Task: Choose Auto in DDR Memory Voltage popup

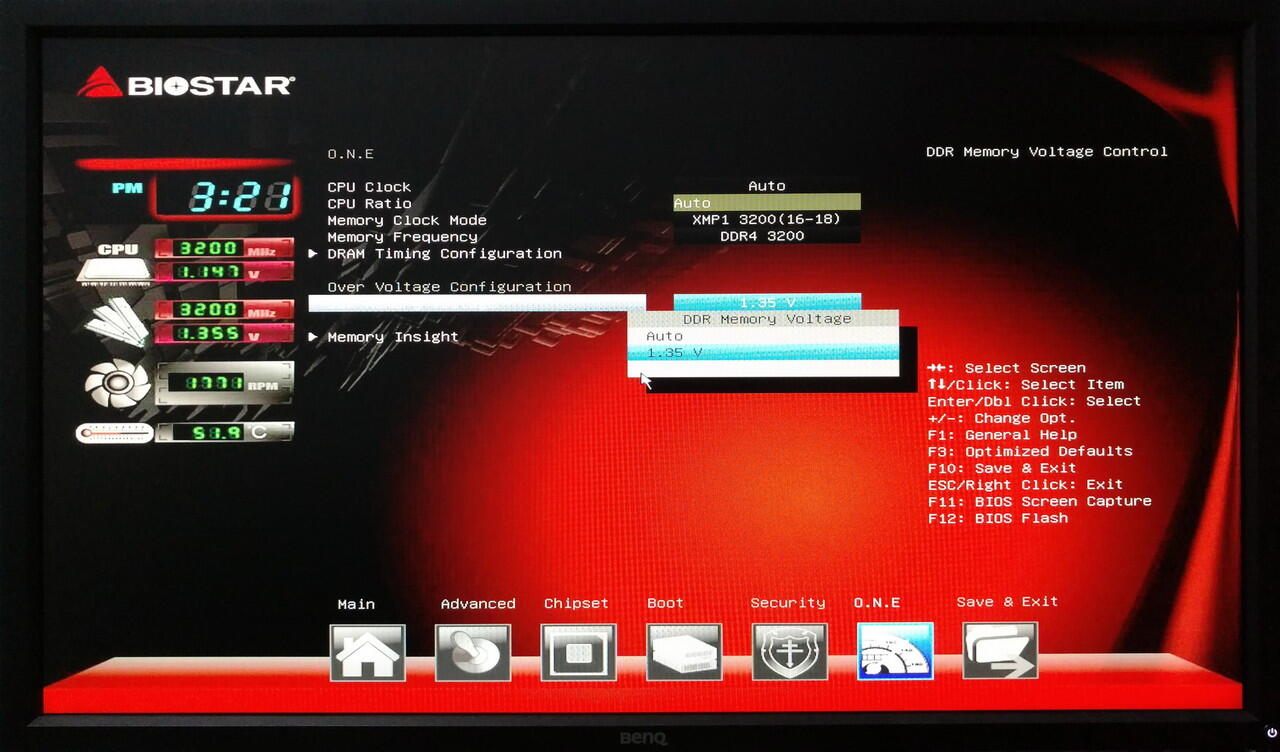Action: (x=763, y=336)
